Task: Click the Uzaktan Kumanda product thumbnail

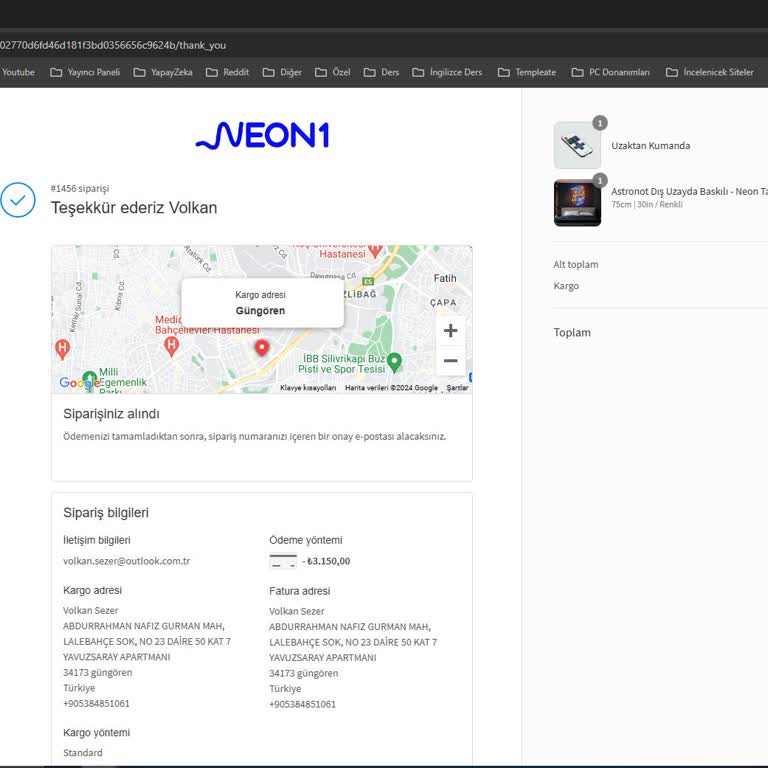Action: (577, 145)
